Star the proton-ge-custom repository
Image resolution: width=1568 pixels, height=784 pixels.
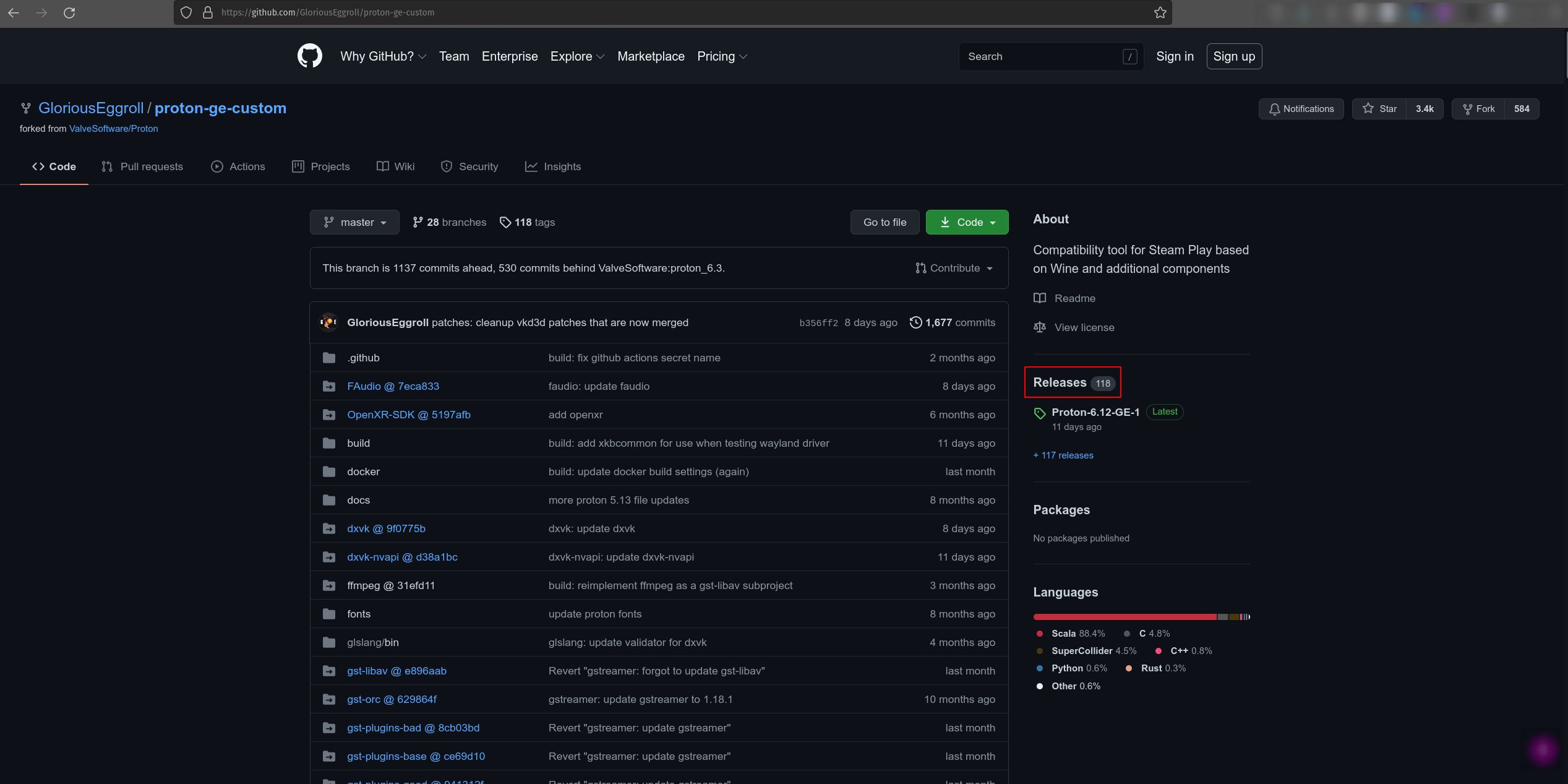coord(1379,109)
